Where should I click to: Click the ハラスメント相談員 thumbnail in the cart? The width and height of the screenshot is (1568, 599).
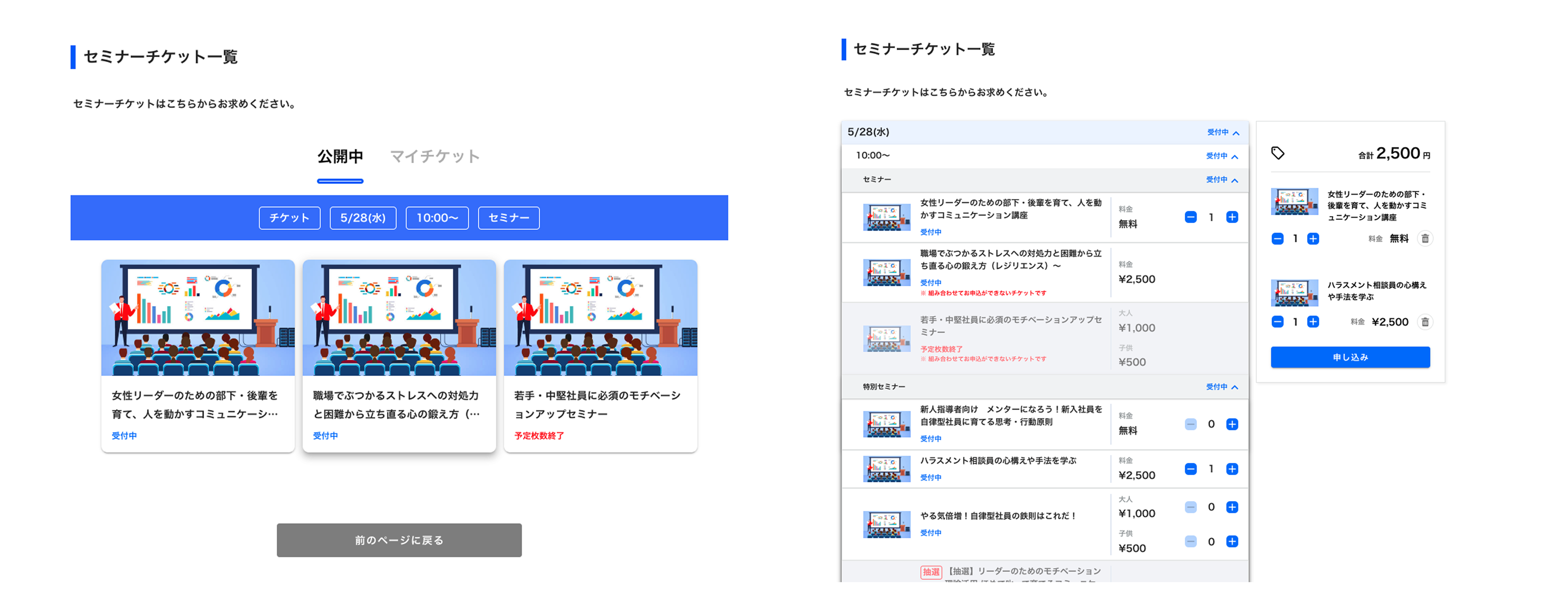click(x=1295, y=293)
